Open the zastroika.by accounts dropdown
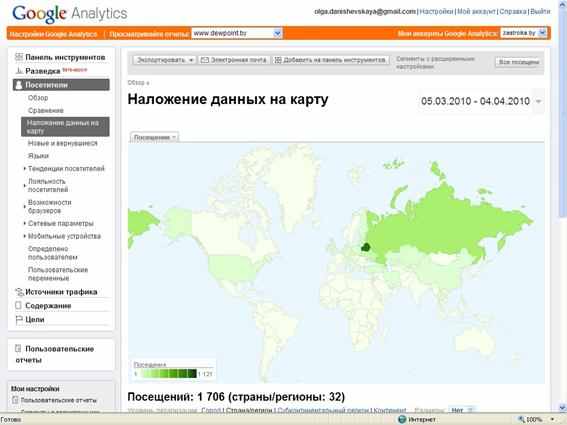The height and width of the screenshot is (425, 567). [x=524, y=33]
